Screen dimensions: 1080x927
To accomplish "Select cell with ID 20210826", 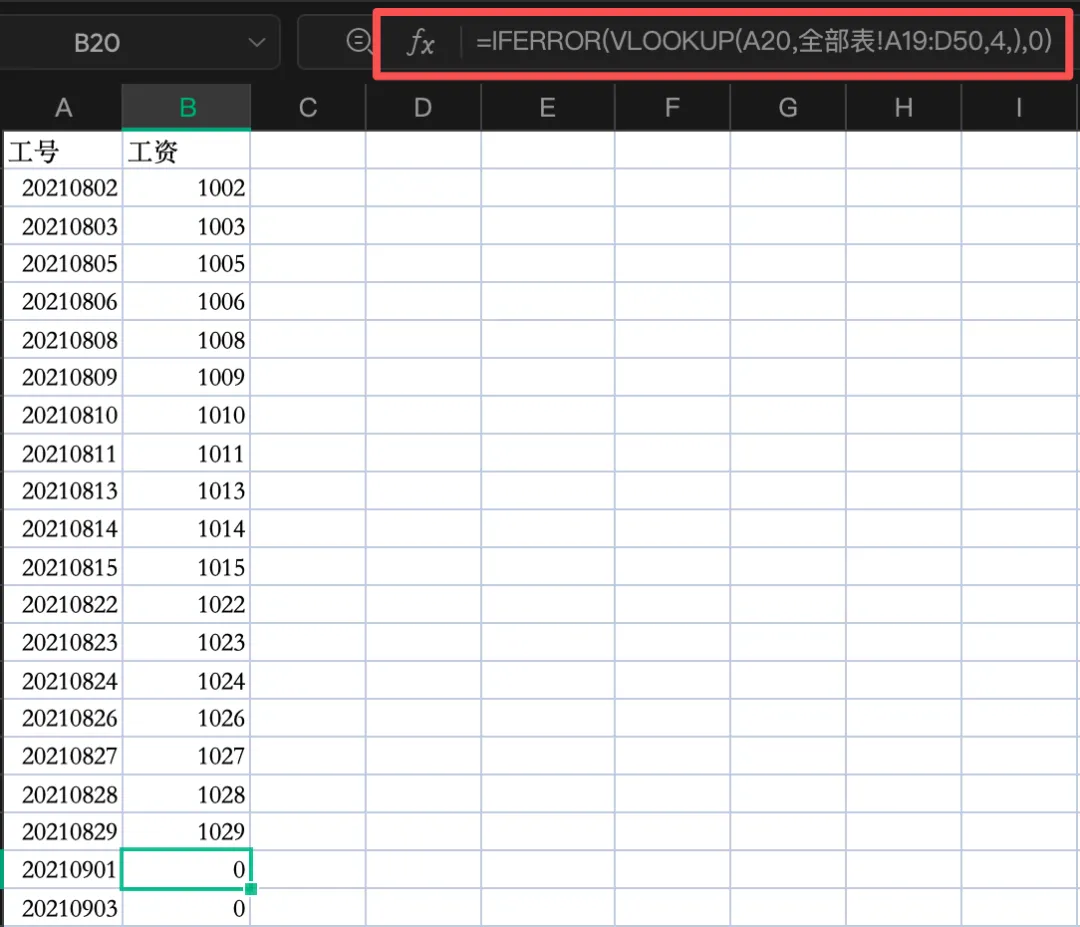I will coord(63,718).
